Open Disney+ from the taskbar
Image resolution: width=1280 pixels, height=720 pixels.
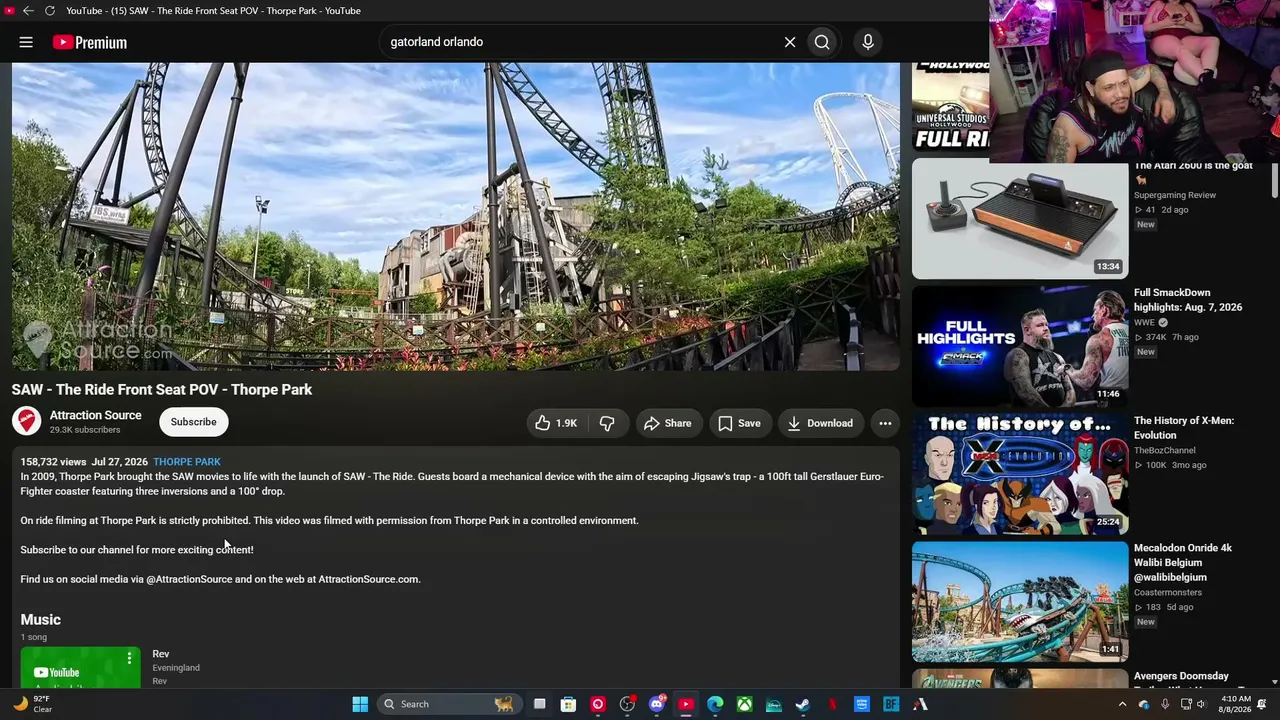click(774, 704)
